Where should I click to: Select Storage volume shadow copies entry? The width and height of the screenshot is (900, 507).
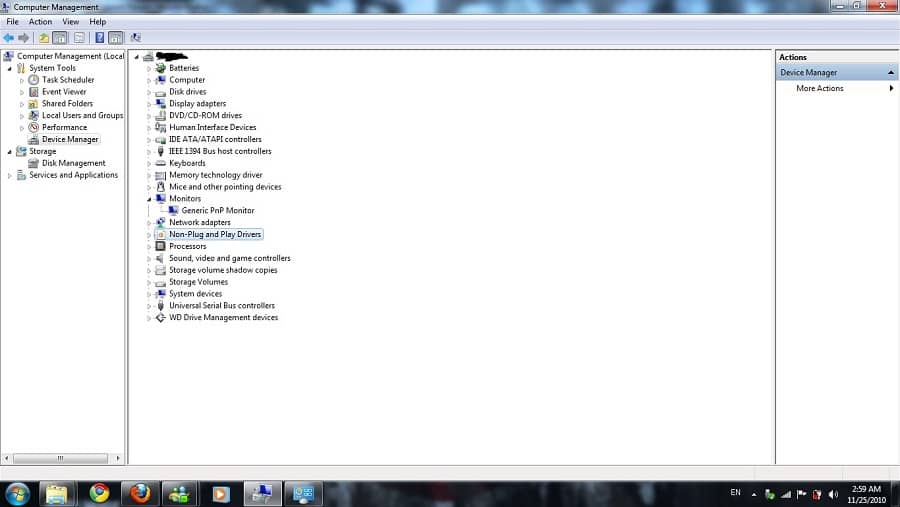223,270
